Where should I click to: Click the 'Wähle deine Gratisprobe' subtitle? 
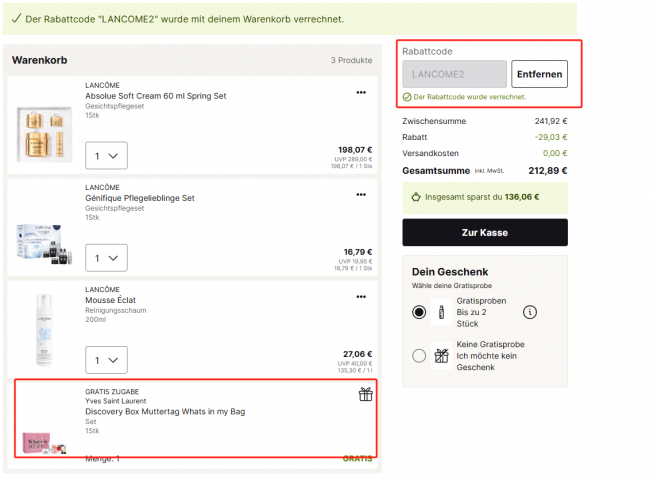452,286
